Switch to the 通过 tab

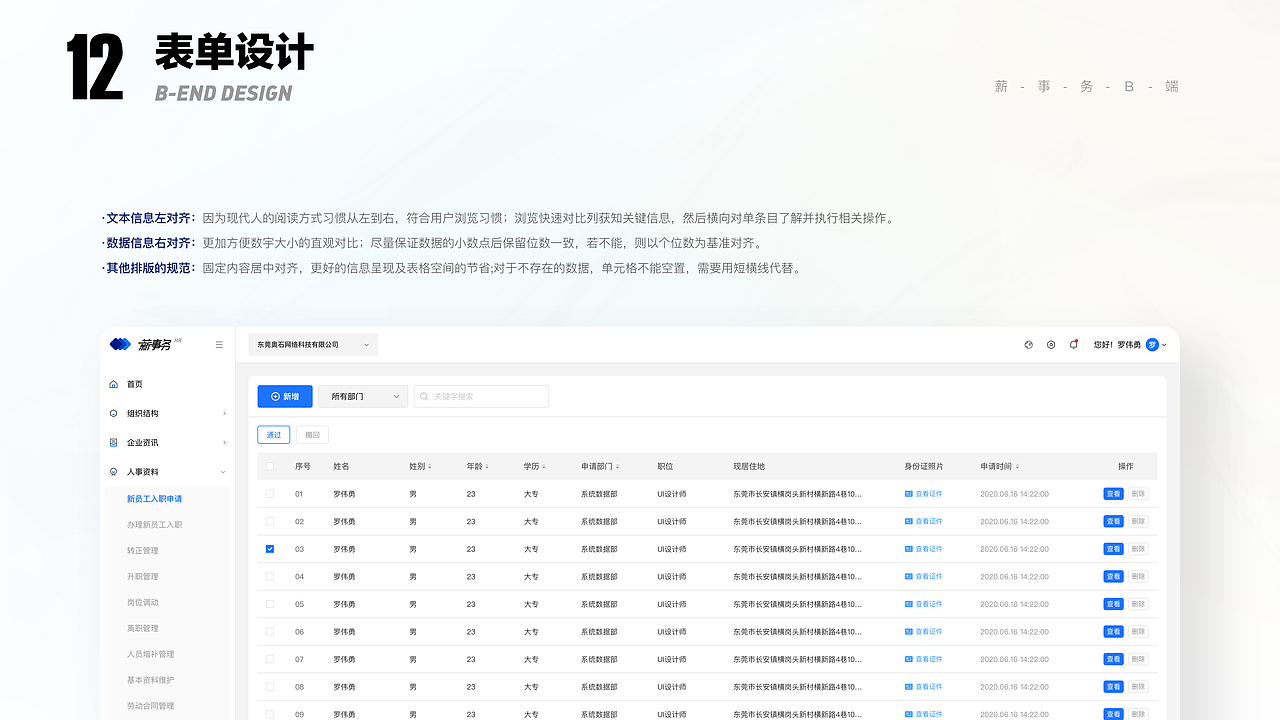pyautogui.click(x=274, y=435)
